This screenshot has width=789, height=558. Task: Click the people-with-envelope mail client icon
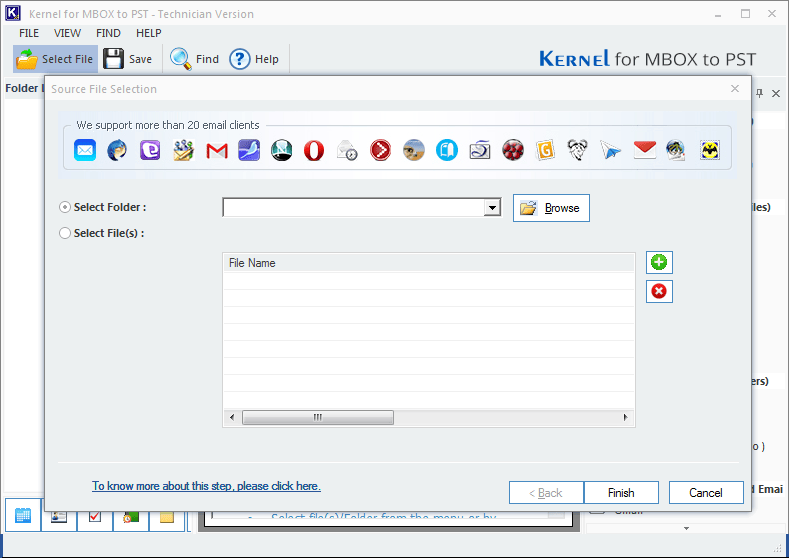tap(184, 150)
